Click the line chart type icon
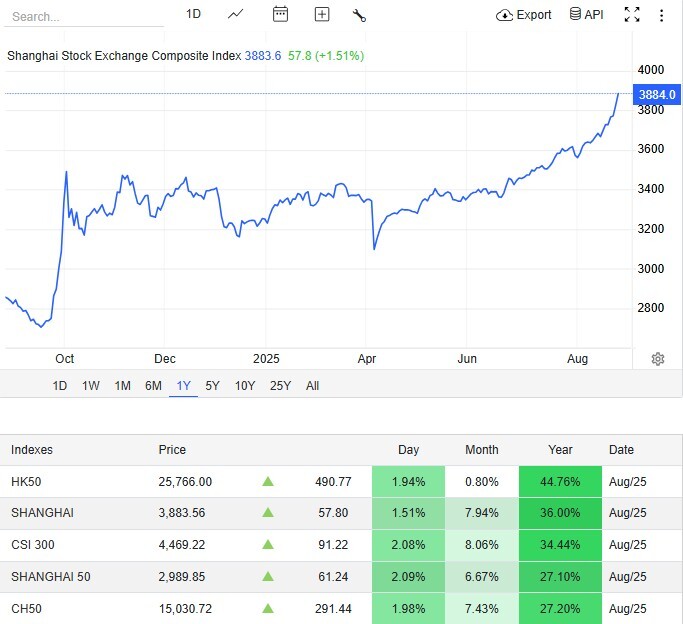This screenshot has height=624, width=683. 236,14
